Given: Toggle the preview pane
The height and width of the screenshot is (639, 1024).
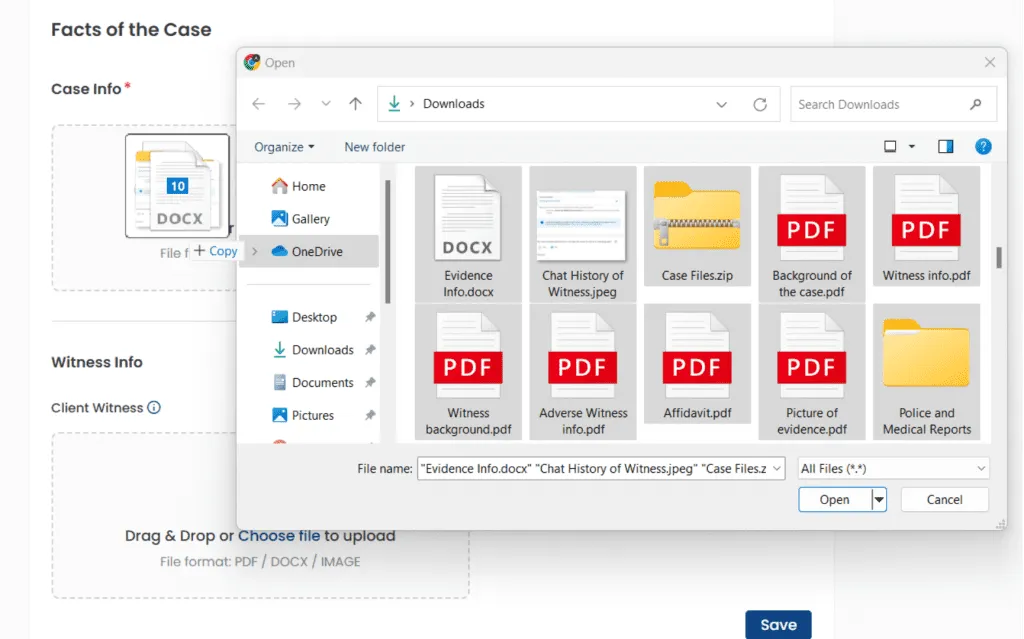Looking at the screenshot, I should (946, 146).
